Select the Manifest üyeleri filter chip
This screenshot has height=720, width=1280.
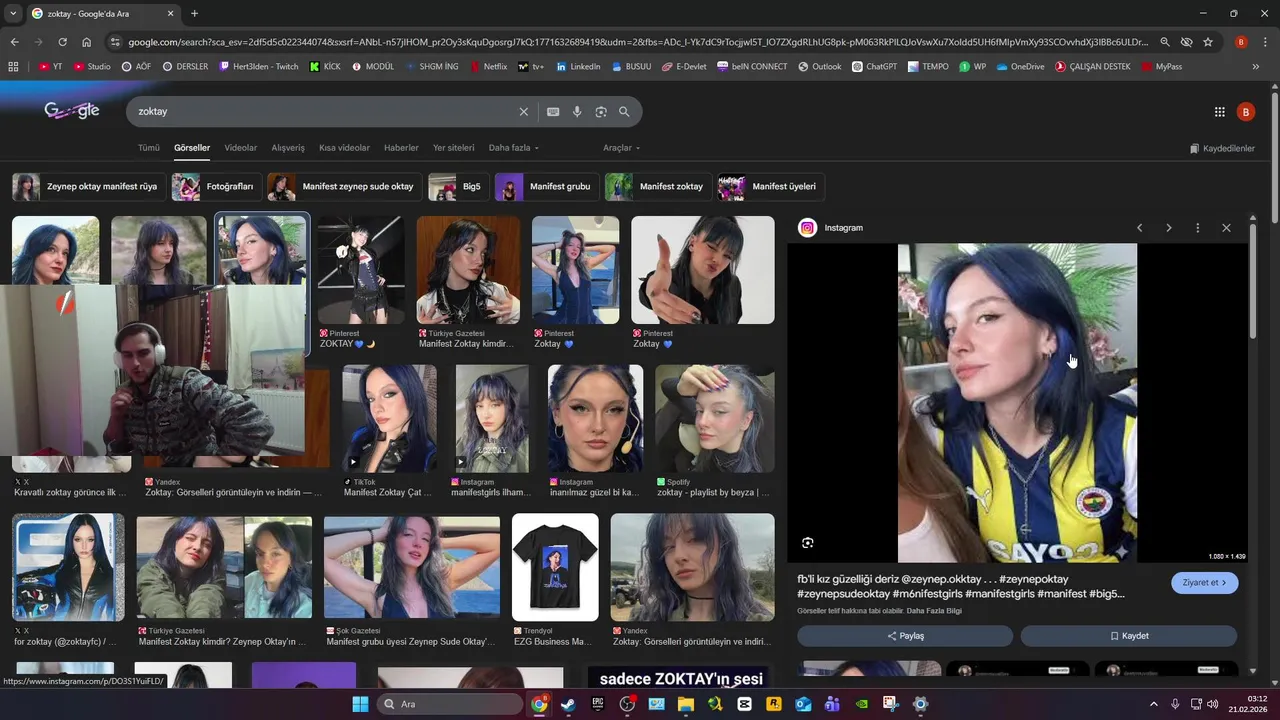[769, 187]
